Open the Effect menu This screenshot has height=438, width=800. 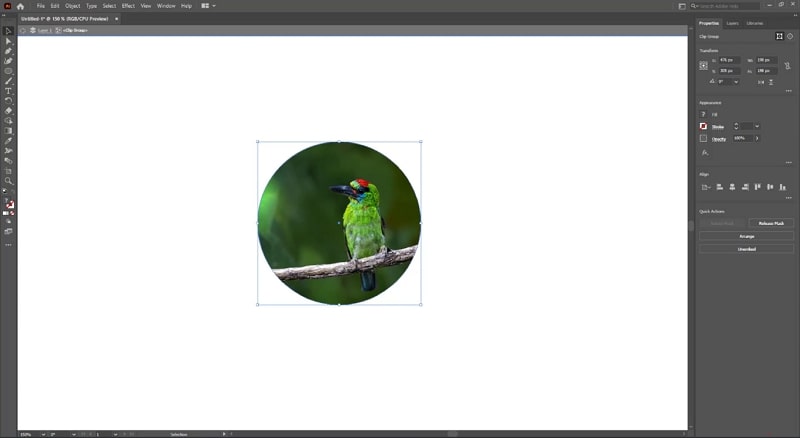128,6
